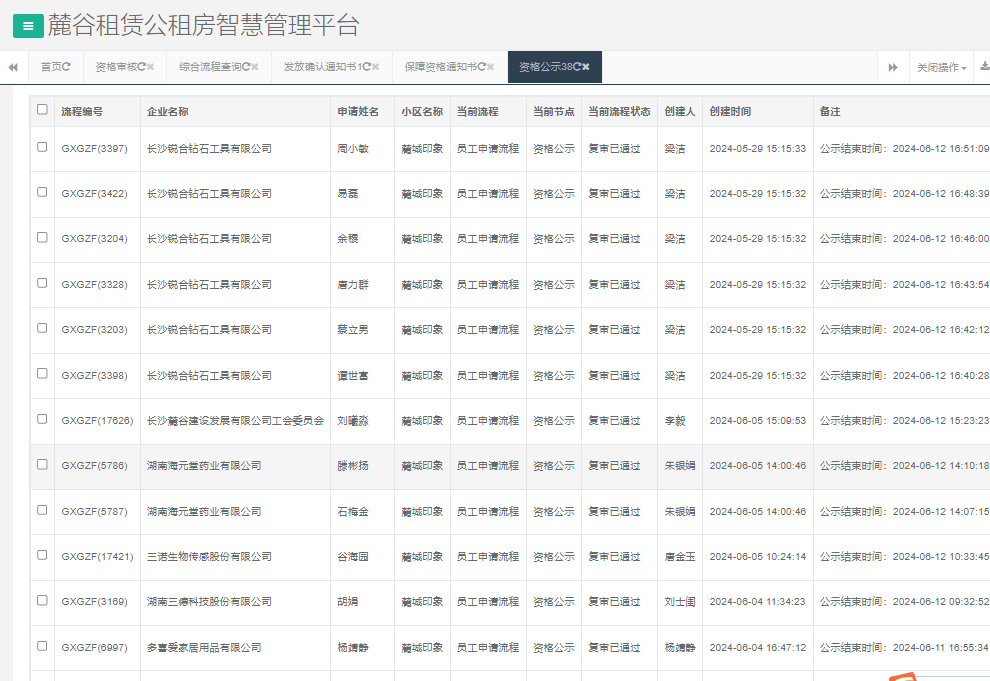The width and height of the screenshot is (990, 681).
Task: Click the download/export icon at top right
Action: 985,67
